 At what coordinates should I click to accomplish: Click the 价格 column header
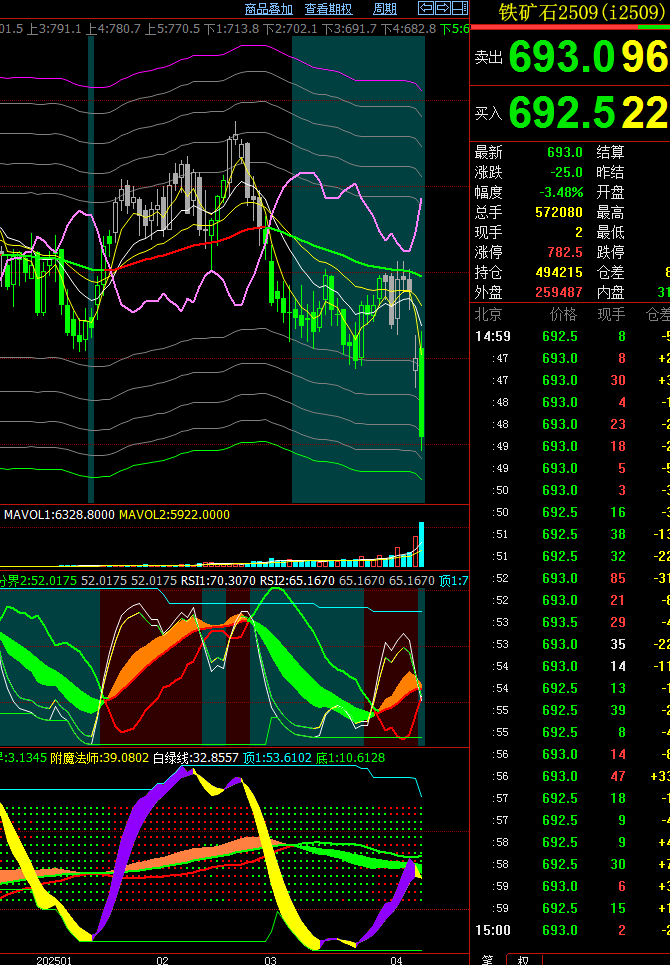coord(563,314)
